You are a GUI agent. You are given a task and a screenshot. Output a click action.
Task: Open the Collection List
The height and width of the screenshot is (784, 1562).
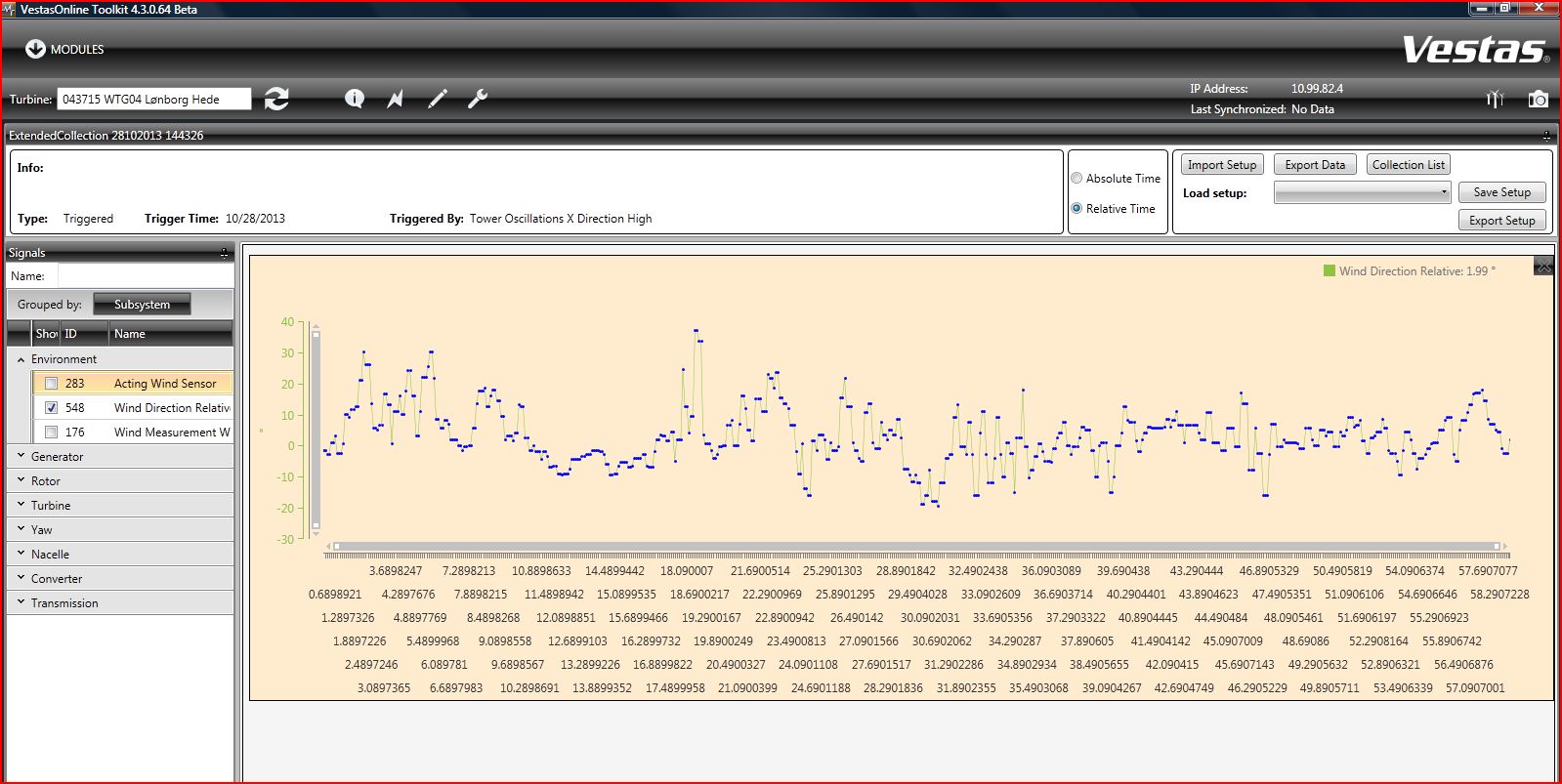[1409, 165]
